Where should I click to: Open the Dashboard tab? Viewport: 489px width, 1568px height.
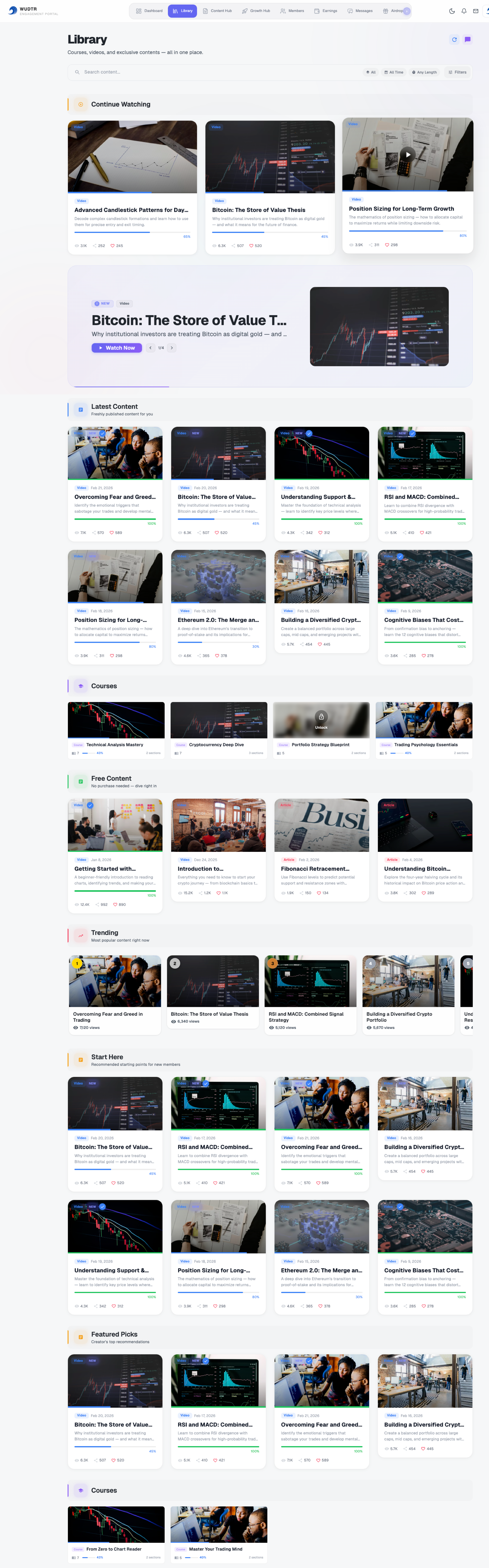click(x=149, y=11)
